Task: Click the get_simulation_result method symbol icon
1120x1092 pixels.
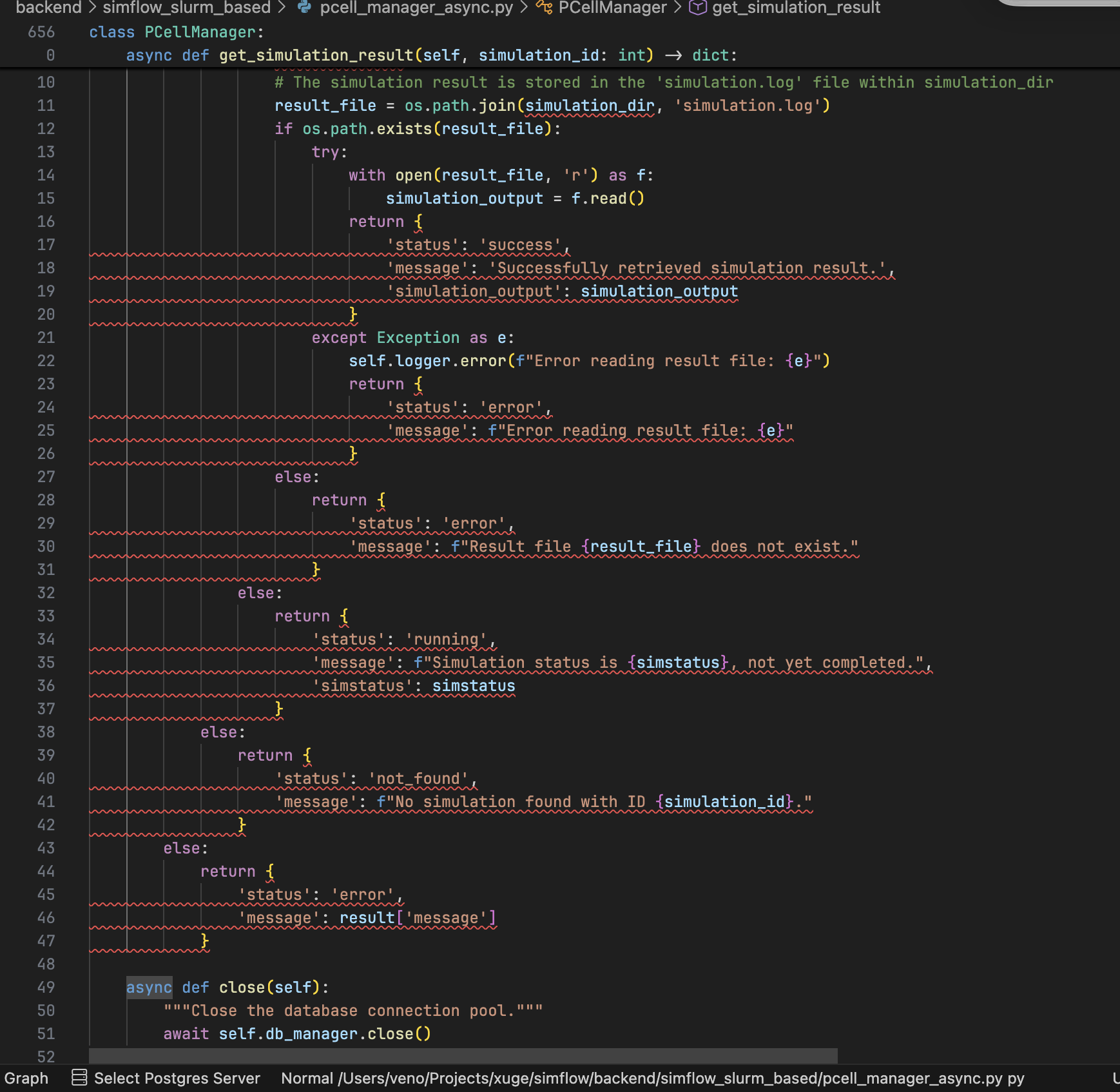Action: [x=697, y=7]
